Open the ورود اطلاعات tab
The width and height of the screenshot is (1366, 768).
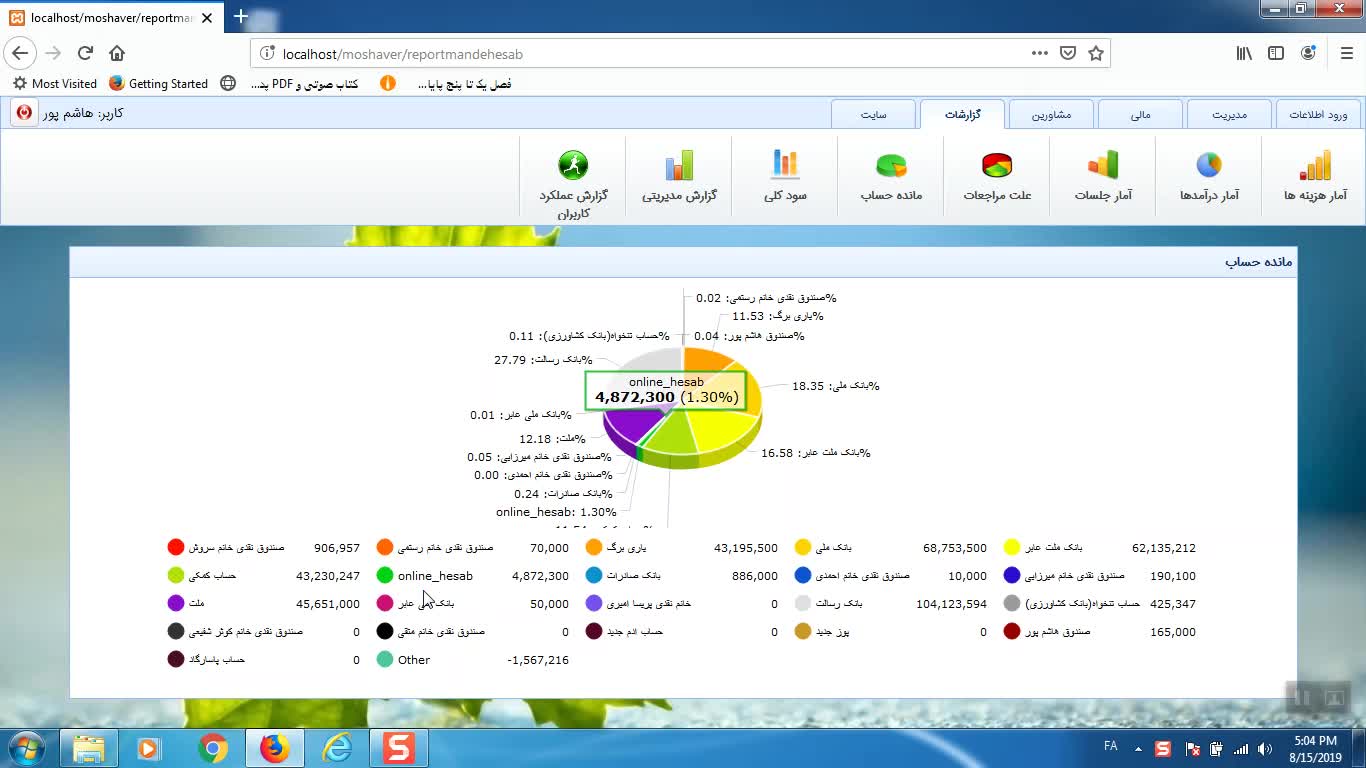pyautogui.click(x=1317, y=115)
